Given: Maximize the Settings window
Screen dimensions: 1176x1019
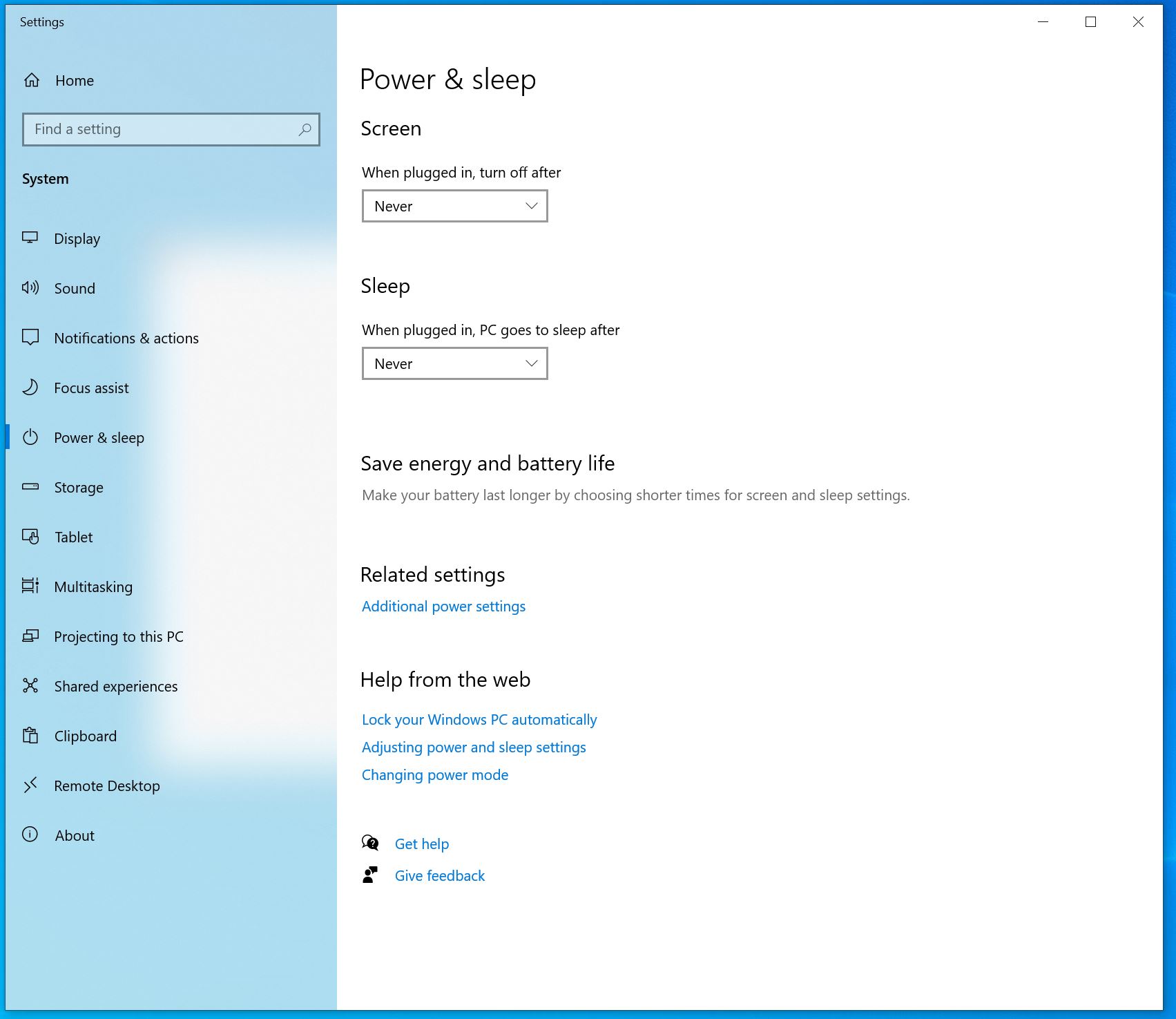Looking at the screenshot, I should click(1090, 22).
